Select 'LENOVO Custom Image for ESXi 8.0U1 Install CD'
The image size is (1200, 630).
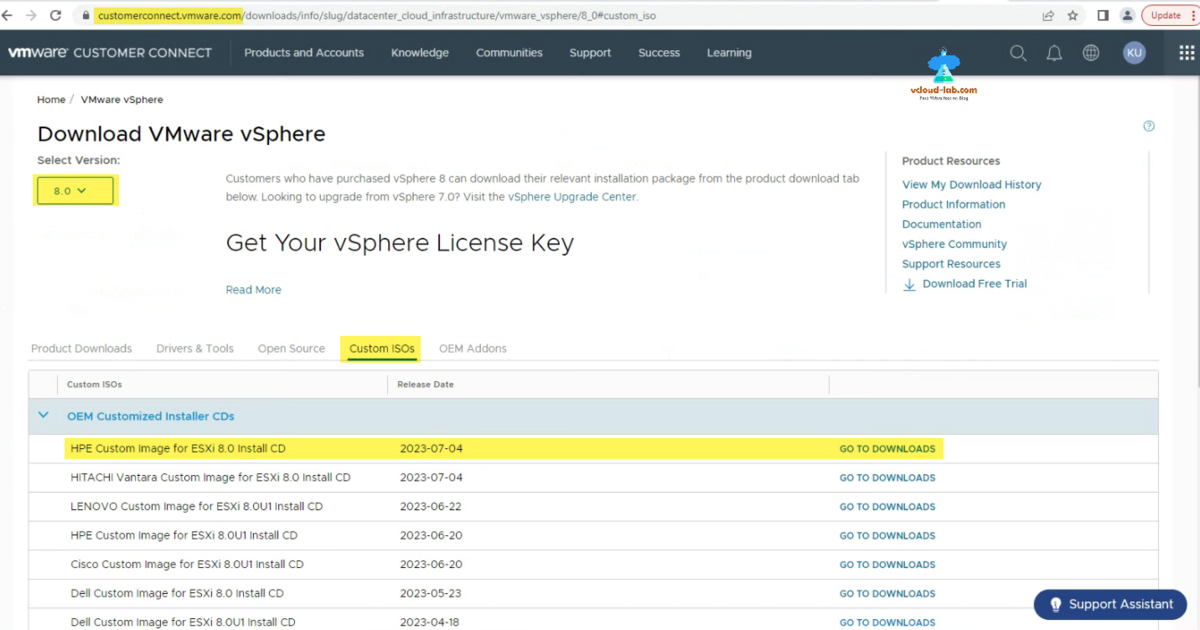[x=197, y=507]
